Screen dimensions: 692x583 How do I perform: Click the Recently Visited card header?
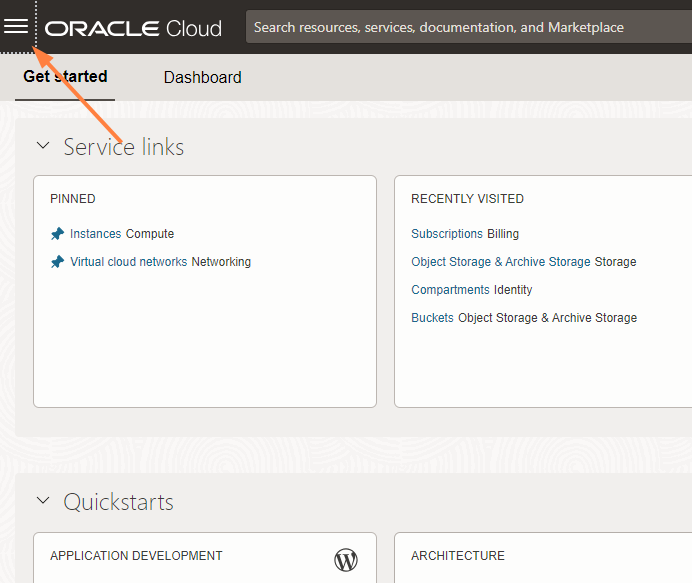pyautogui.click(x=467, y=199)
